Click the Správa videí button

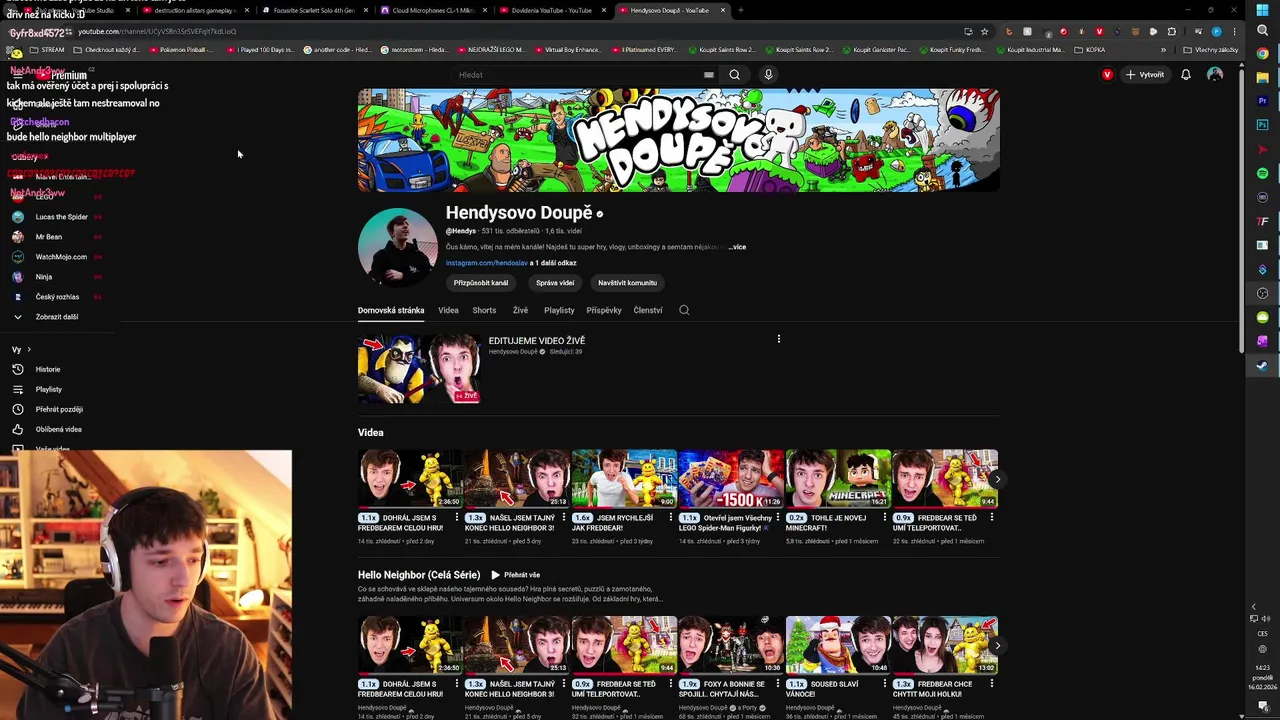555,282
